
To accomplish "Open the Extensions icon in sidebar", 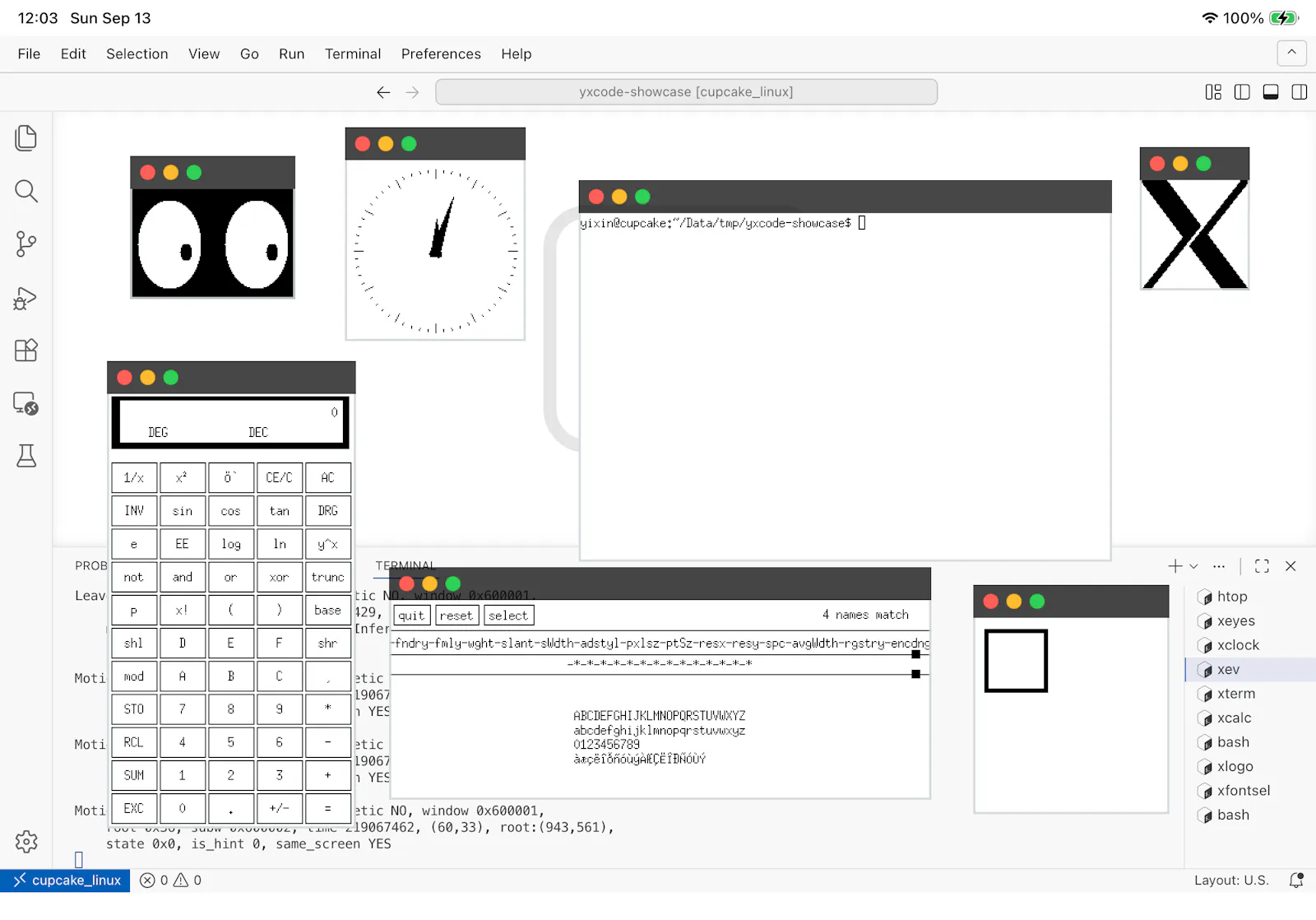I will point(26,351).
